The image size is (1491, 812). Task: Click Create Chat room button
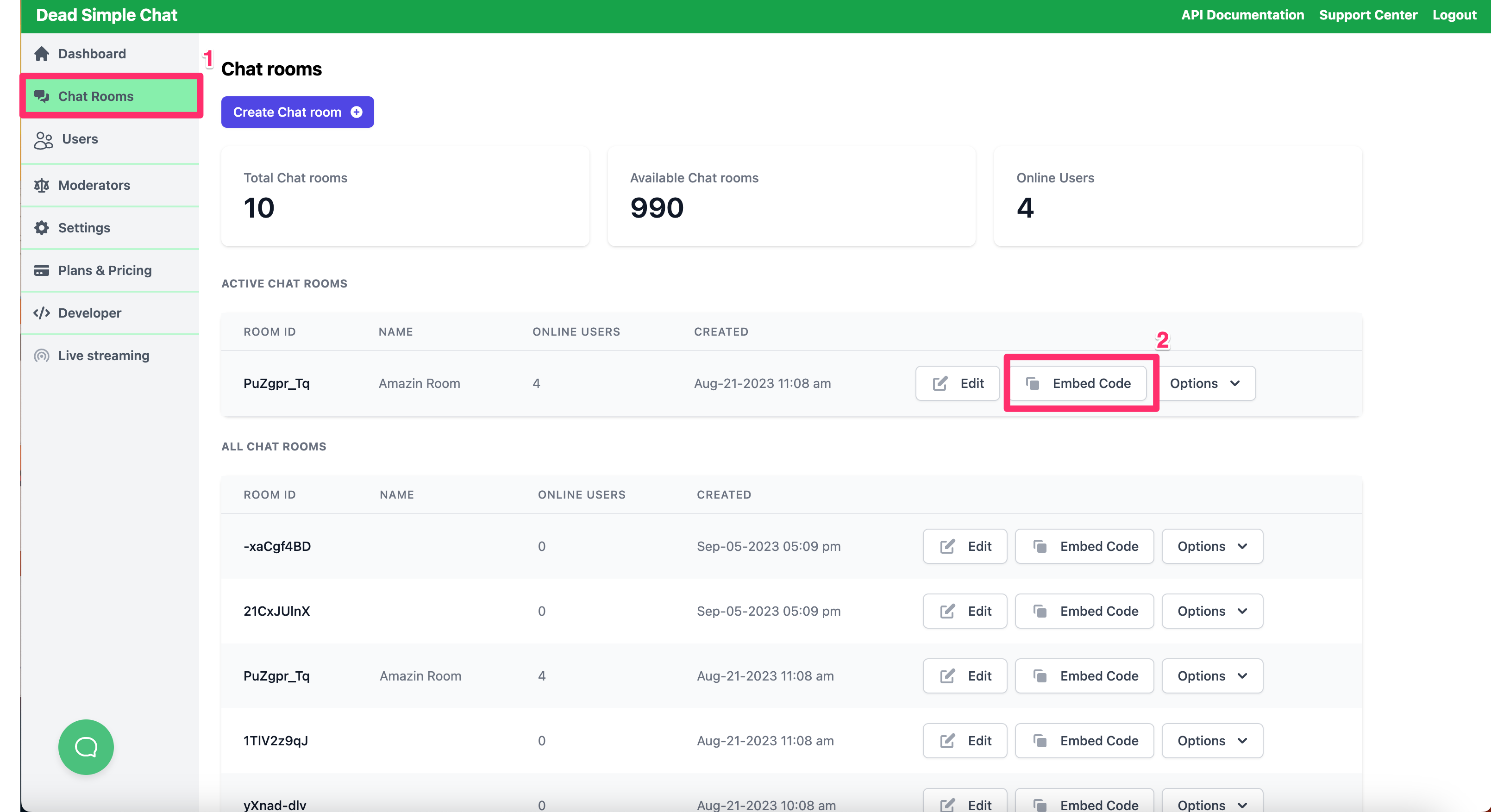(x=297, y=112)
